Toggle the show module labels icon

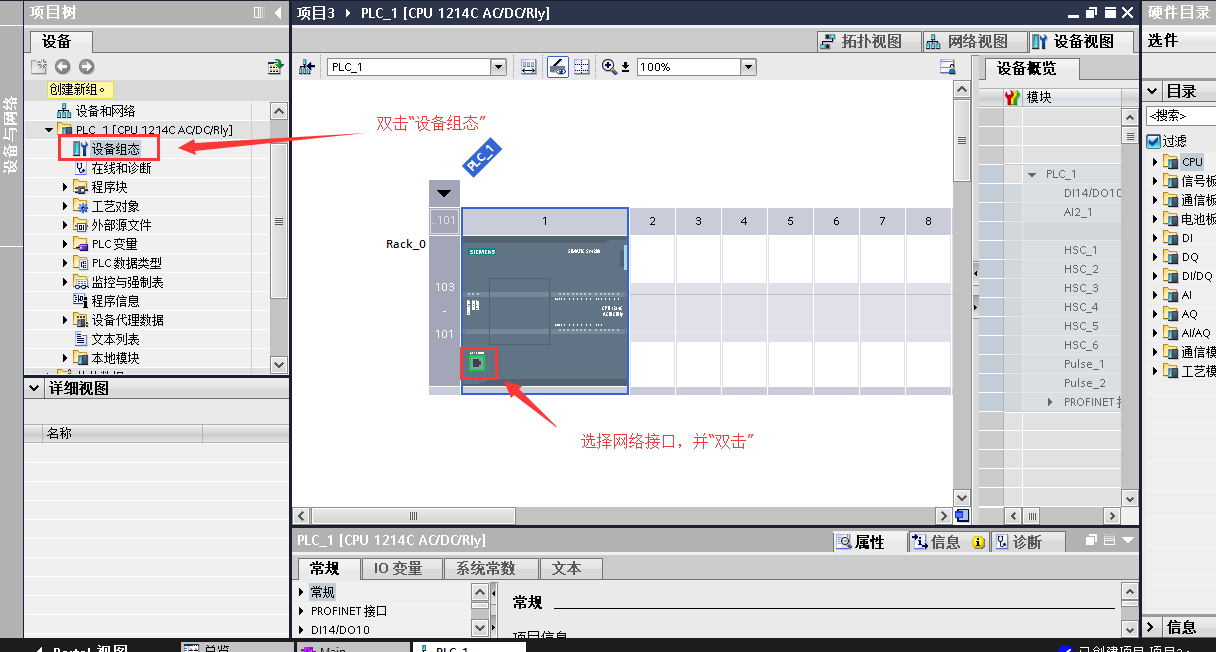(558, 67)
